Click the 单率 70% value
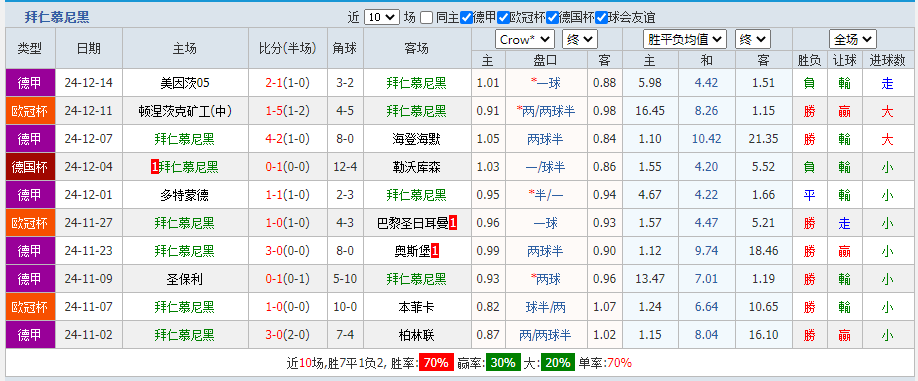This screenshot has height=381, width=918. coord(619,363)
